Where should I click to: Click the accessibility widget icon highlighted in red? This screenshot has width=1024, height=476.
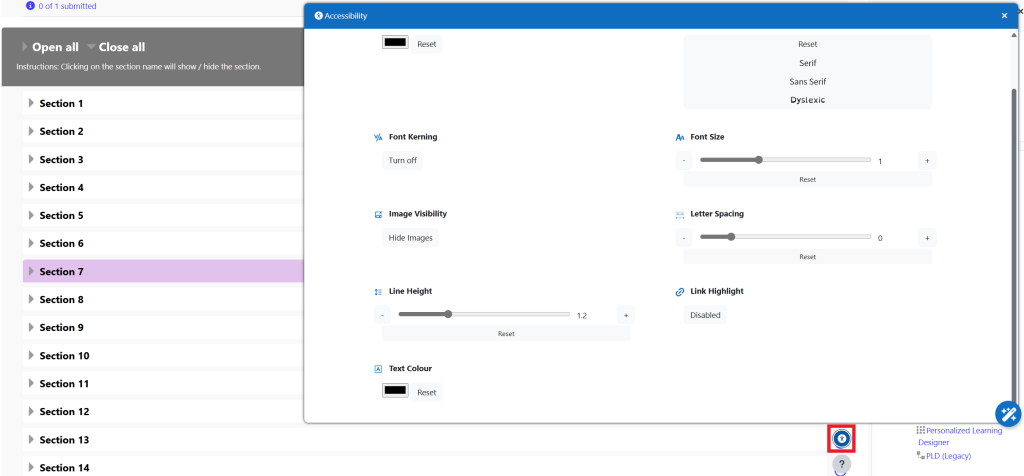tap(842, 438)
